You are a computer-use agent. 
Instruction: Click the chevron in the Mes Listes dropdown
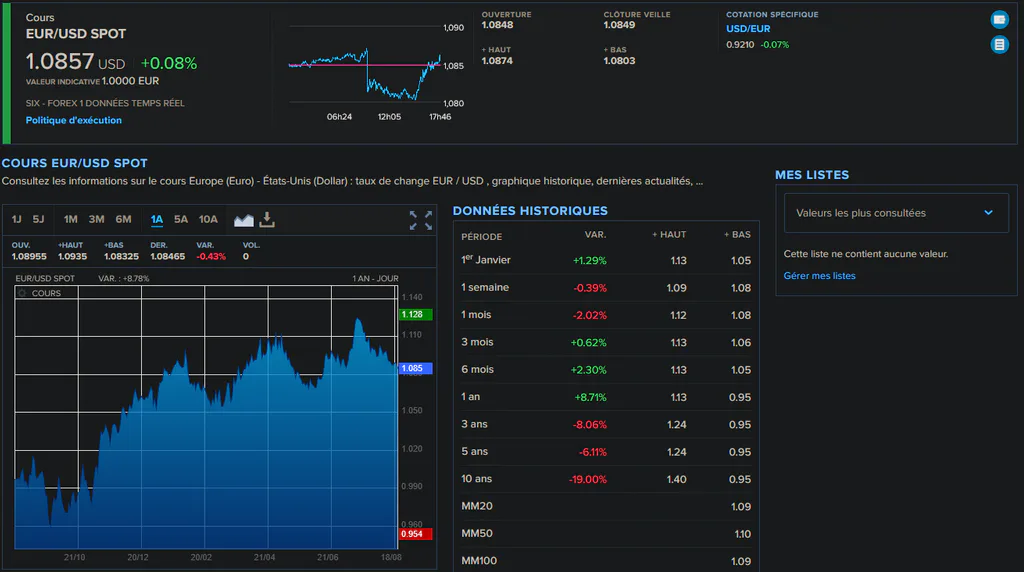[988, 213]
